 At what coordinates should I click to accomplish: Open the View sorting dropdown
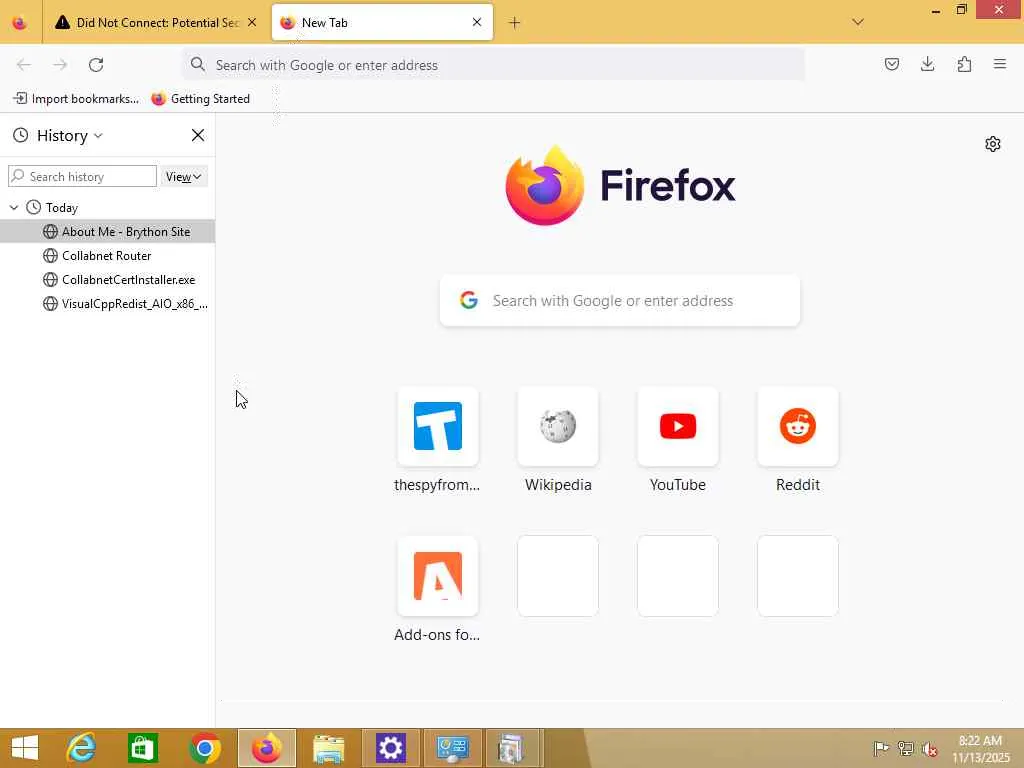[x=184, y=176]
